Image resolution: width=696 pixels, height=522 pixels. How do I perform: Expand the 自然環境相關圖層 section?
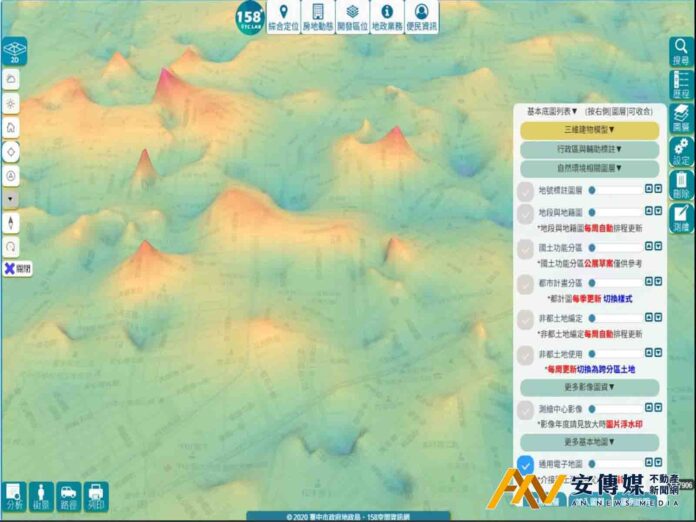[589, 168]
